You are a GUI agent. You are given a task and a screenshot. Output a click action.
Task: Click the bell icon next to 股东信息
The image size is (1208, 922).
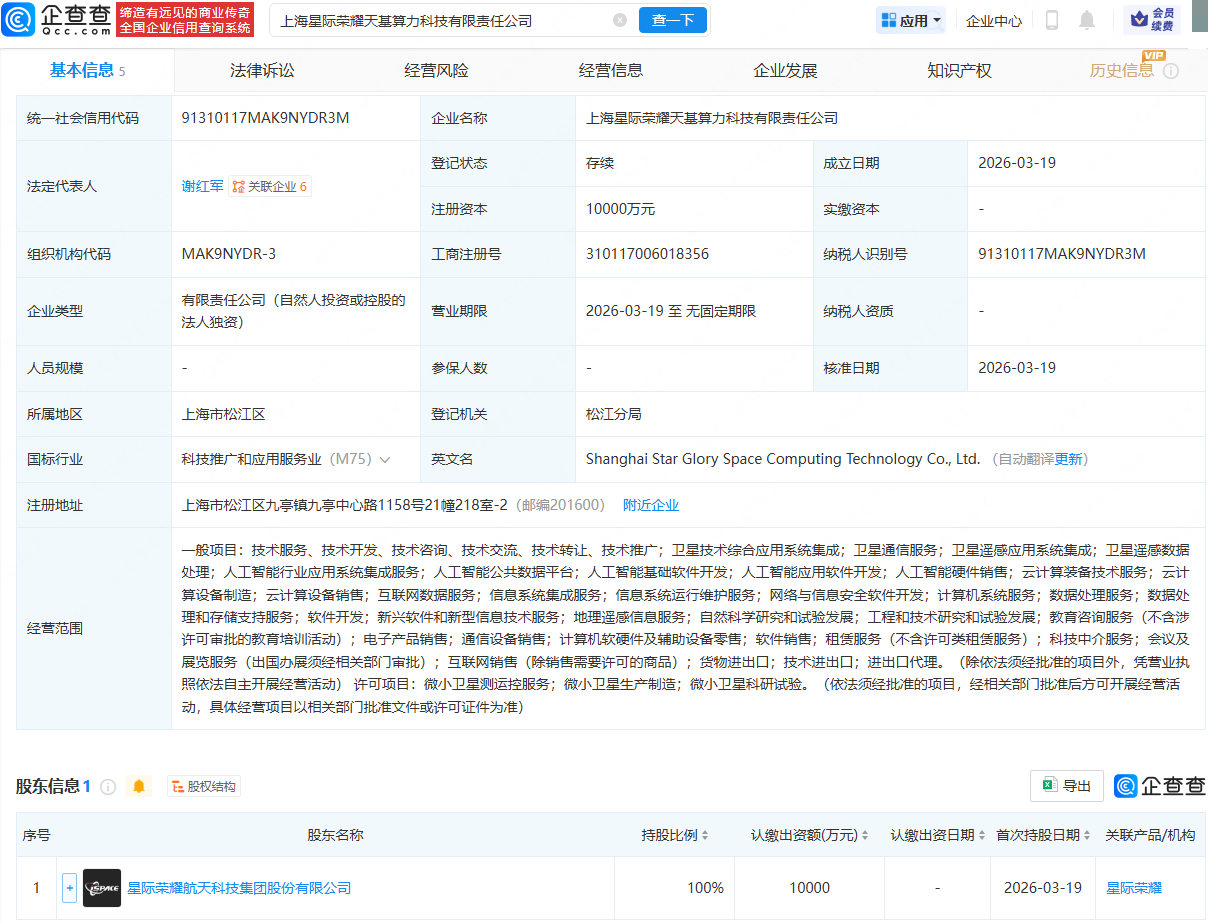pos(139,786)
